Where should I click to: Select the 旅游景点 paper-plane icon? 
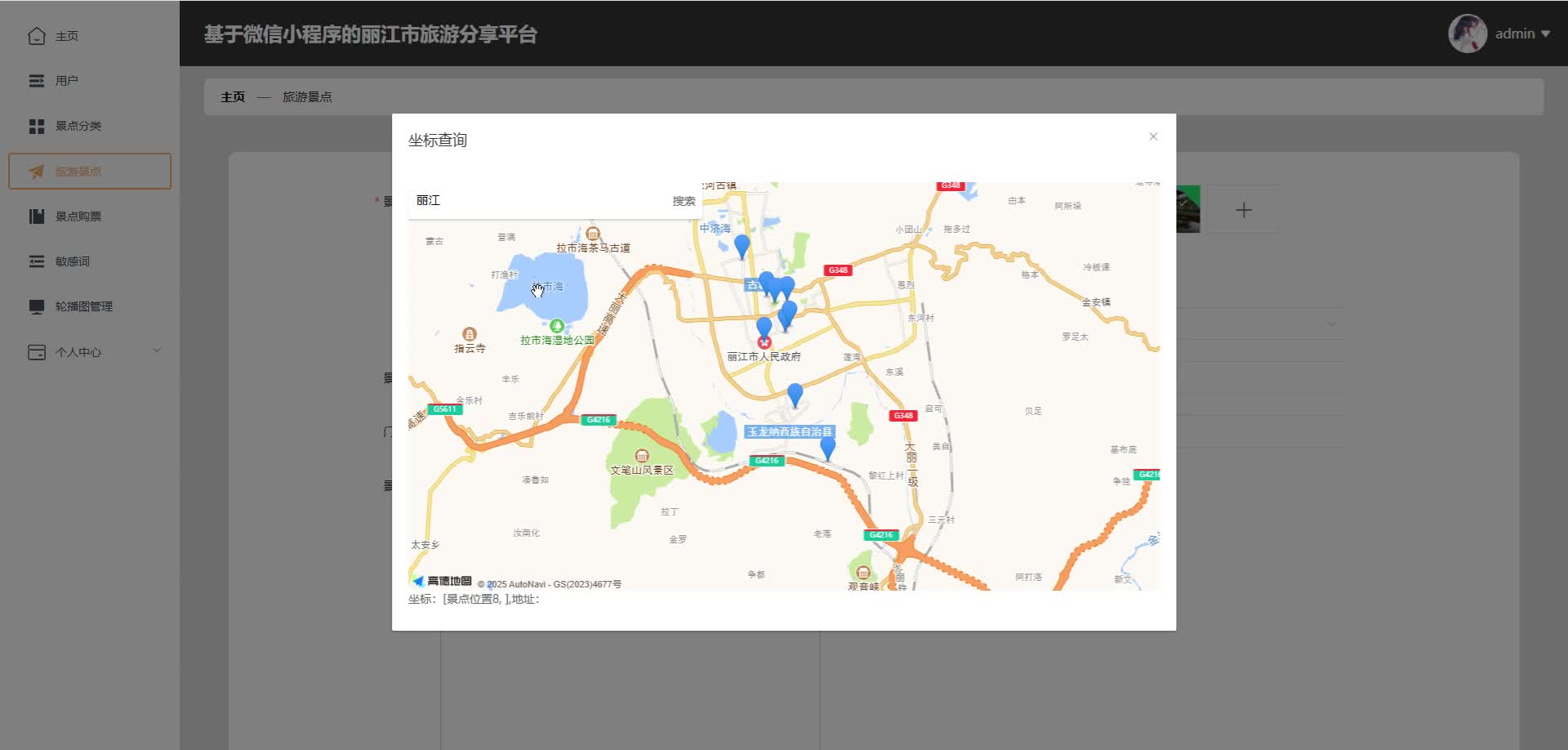tap(36, 171)
